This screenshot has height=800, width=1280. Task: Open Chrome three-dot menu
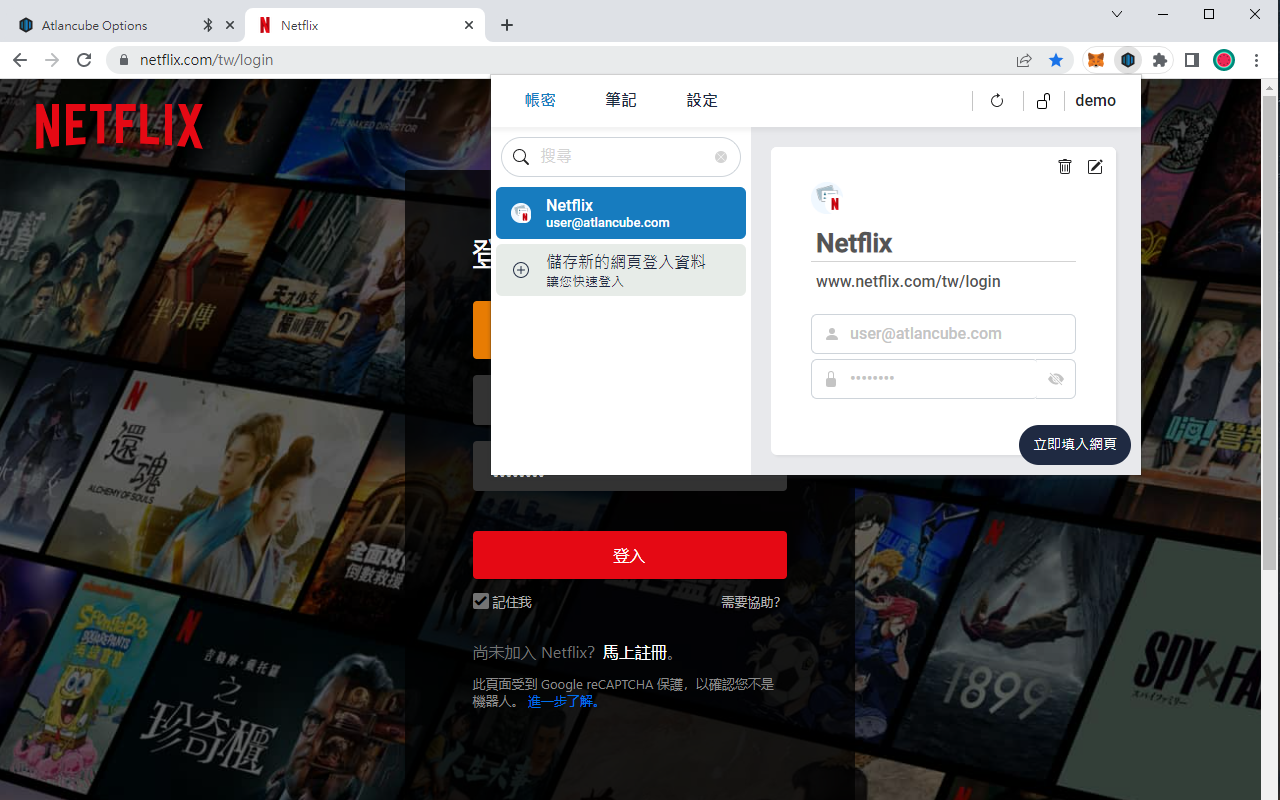1256,60
